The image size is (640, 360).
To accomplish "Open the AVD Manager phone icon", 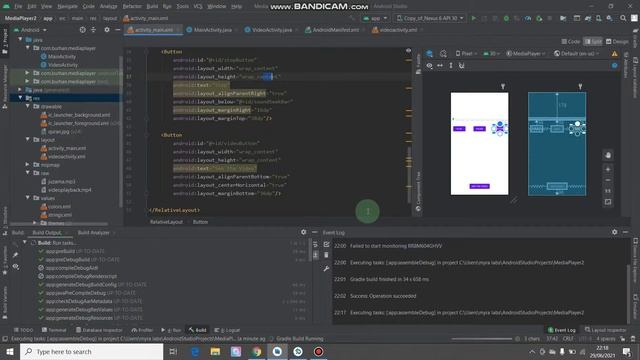I will (x=598, y=18).
